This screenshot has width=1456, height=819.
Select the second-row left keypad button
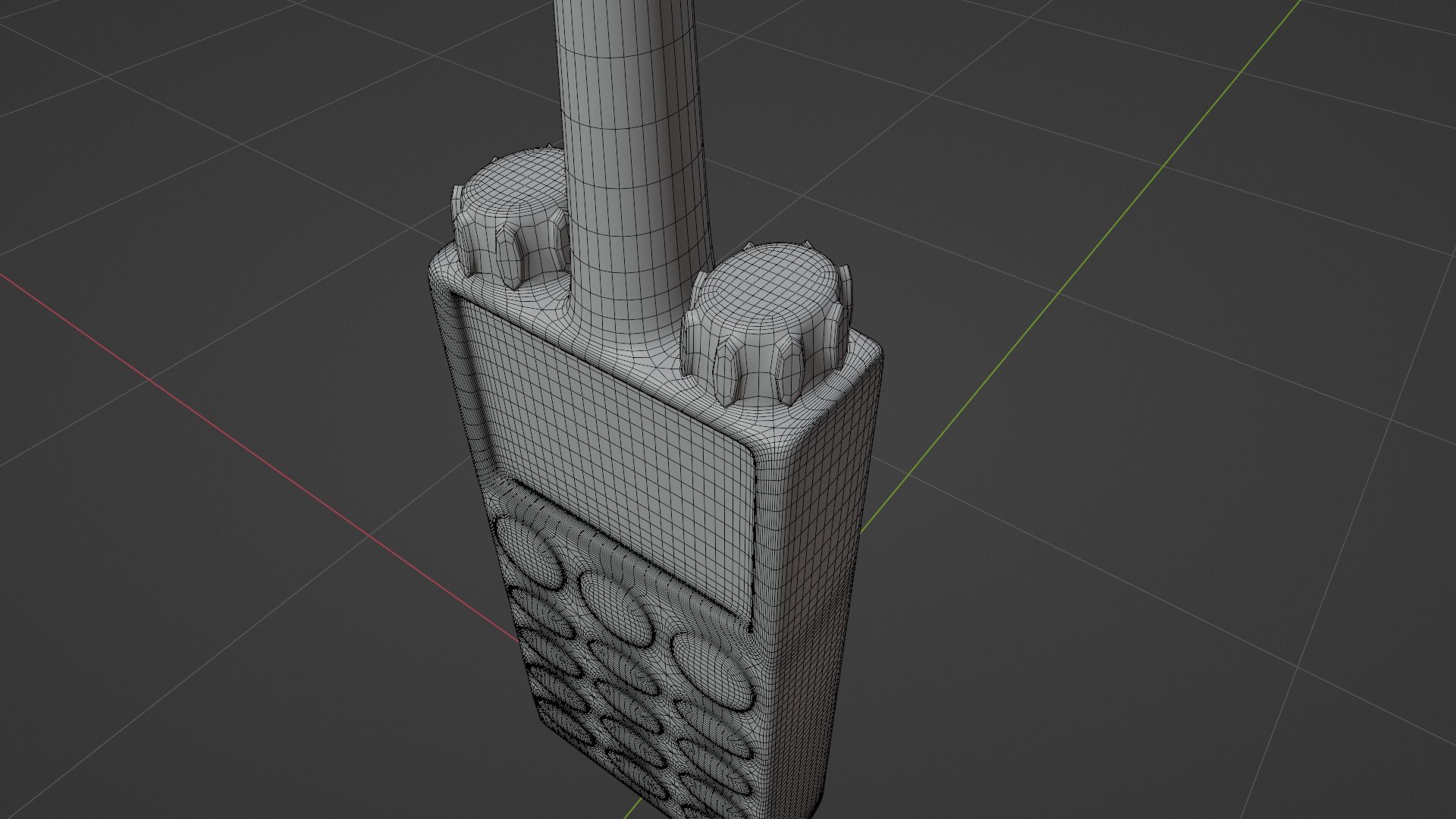540,613
